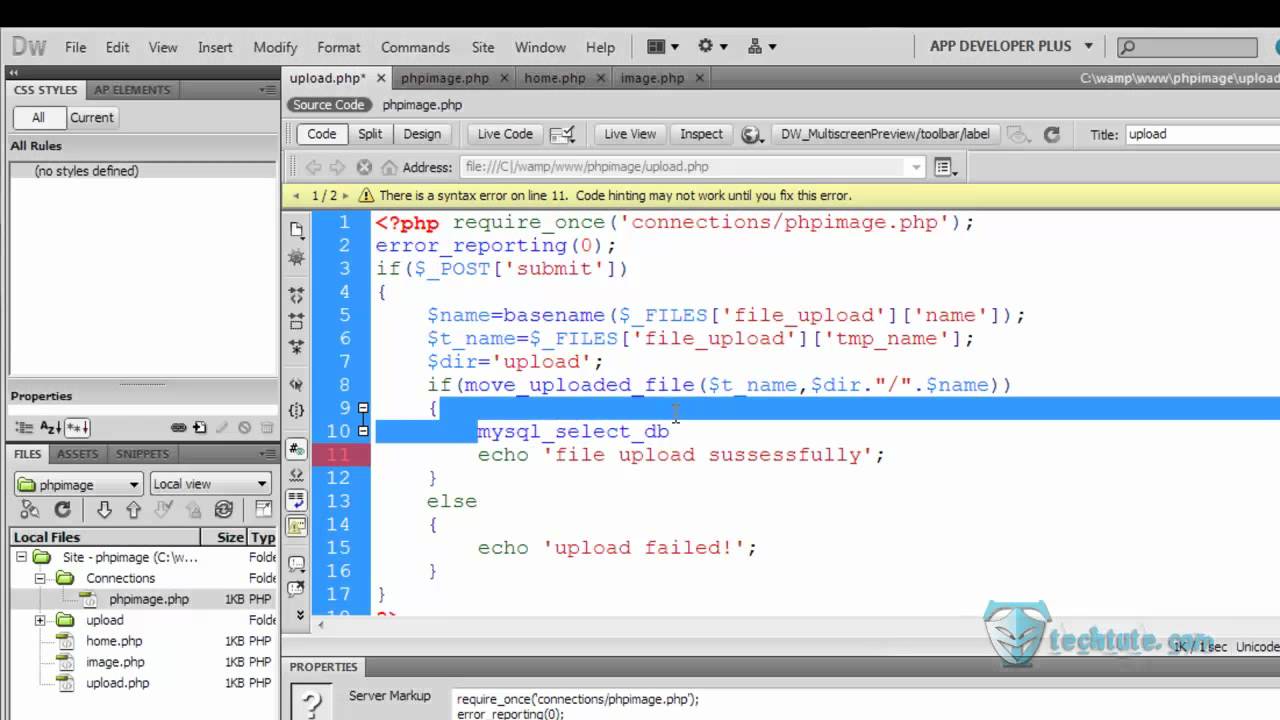Click Expand All icon in coding toolbar
This screenshot has width=1280, height=720.
coord(297,347)
